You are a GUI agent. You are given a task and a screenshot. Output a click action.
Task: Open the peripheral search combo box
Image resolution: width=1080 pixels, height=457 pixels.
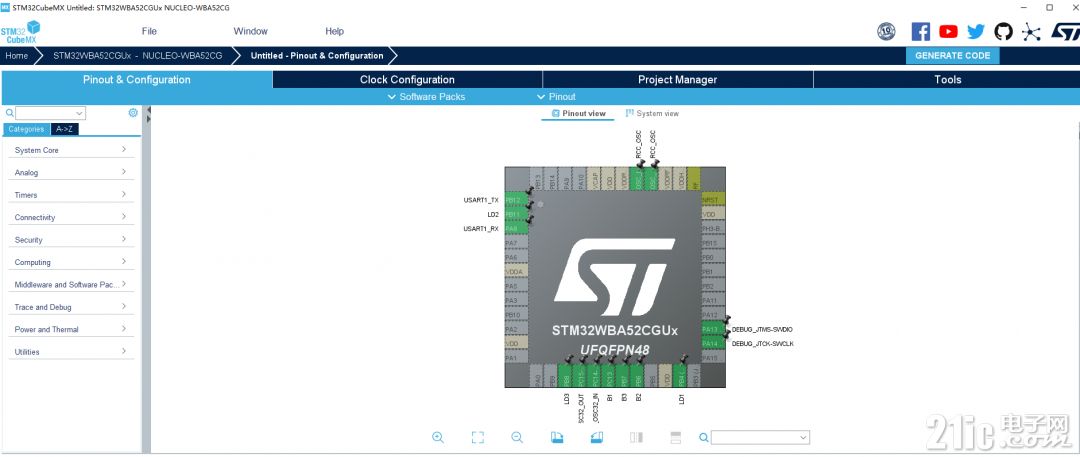click(50, 113)
